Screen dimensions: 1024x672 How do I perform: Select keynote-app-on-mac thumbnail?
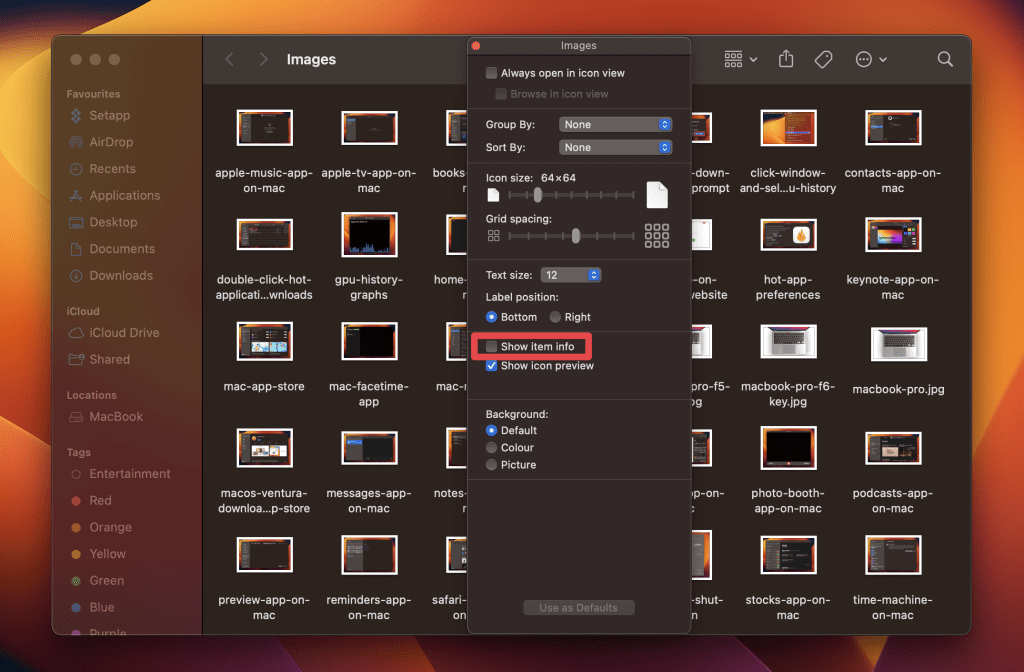[893, 234]
